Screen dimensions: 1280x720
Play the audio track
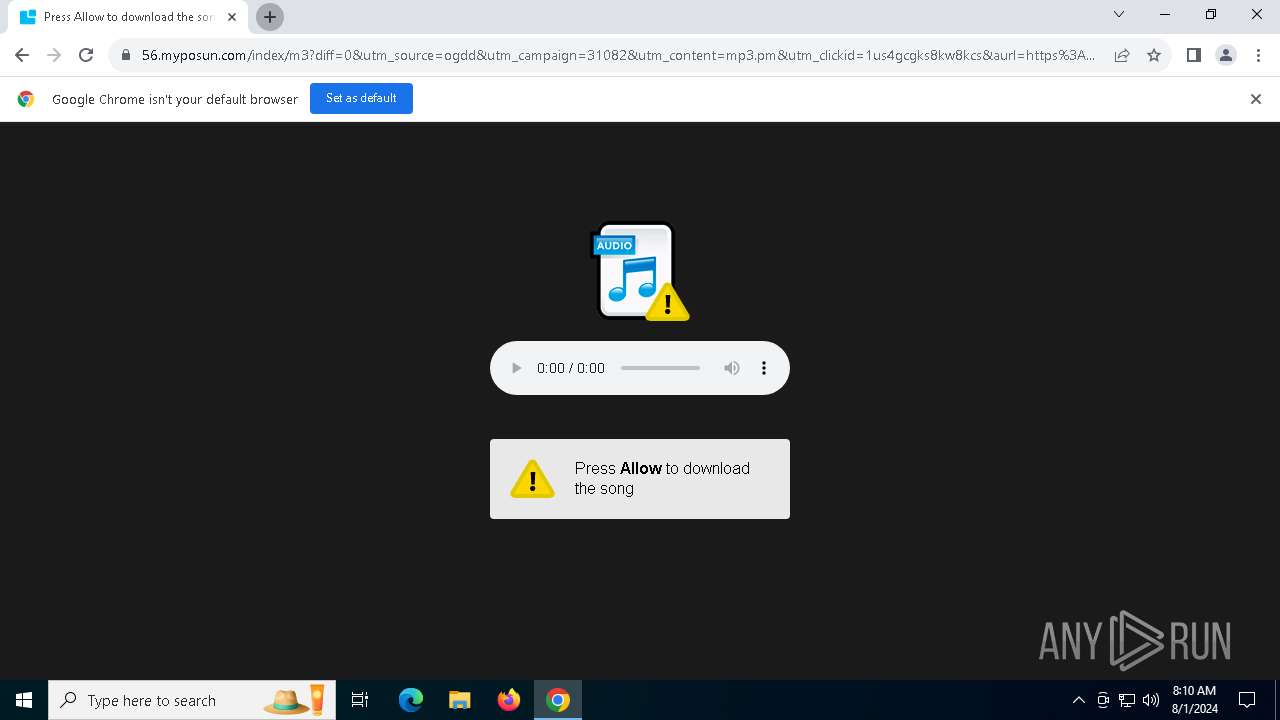click(516, 368)
